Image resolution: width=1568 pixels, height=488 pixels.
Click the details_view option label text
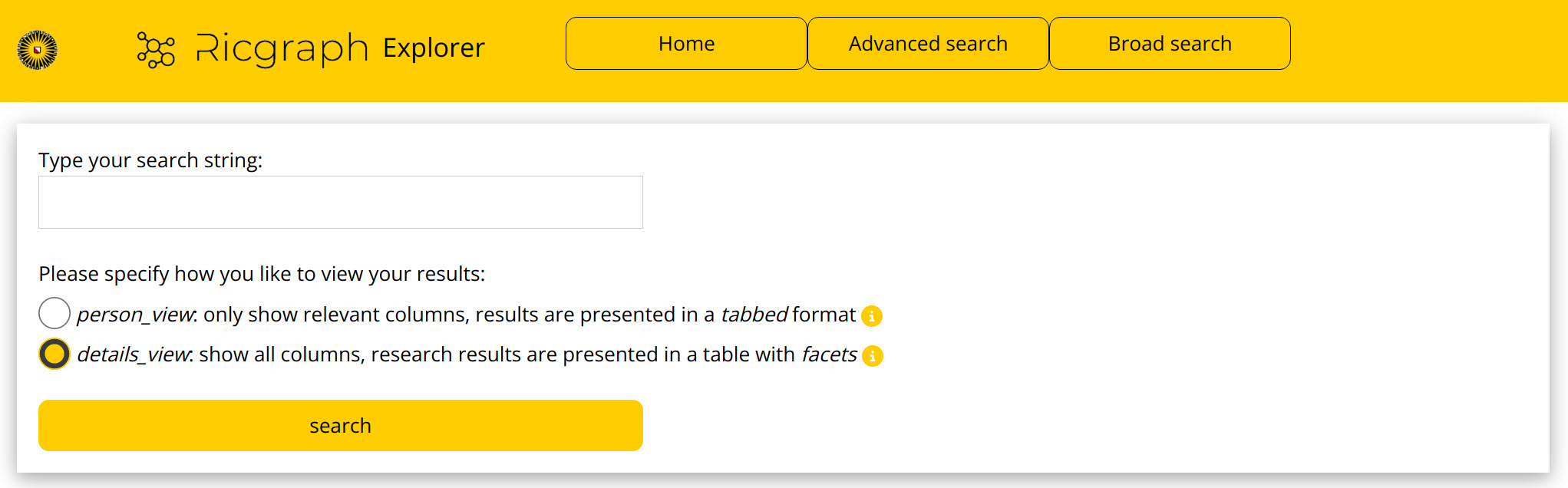[x=467, y=354]
